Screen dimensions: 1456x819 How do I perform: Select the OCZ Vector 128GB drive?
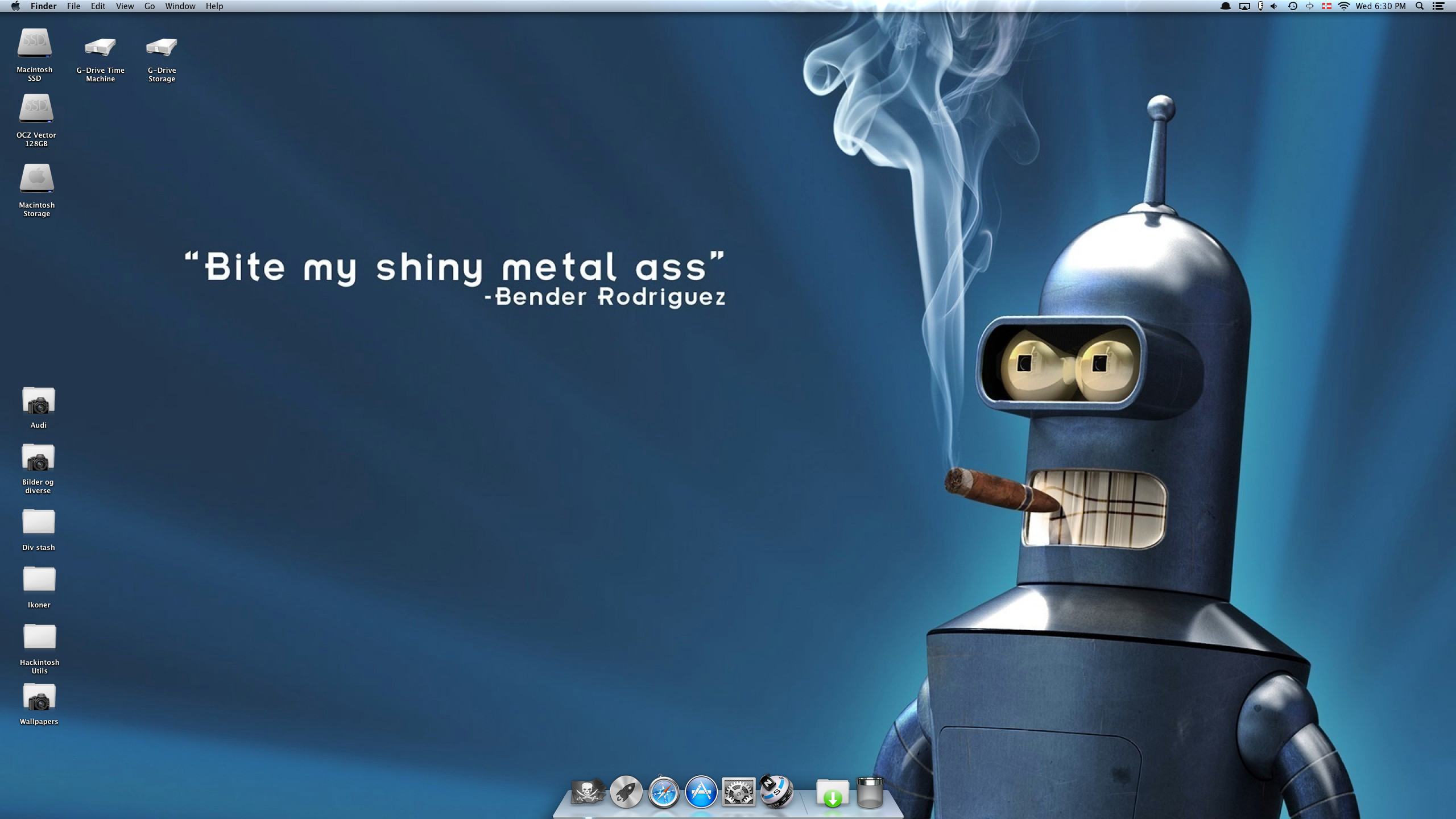coord(36,108)
